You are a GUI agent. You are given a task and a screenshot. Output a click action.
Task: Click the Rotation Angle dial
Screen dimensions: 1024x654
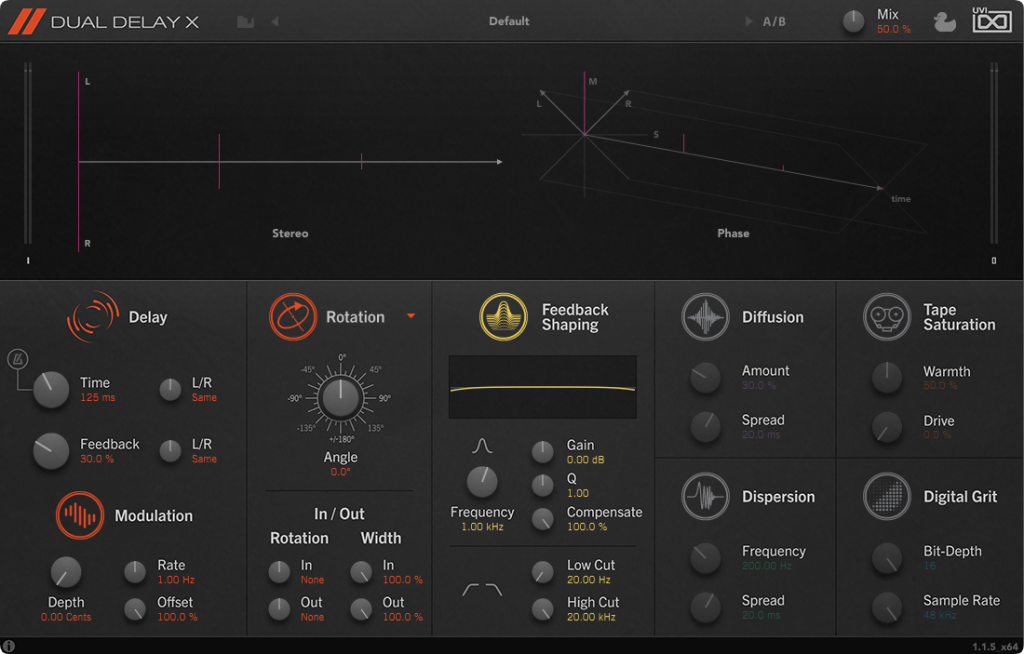point(341,398)
